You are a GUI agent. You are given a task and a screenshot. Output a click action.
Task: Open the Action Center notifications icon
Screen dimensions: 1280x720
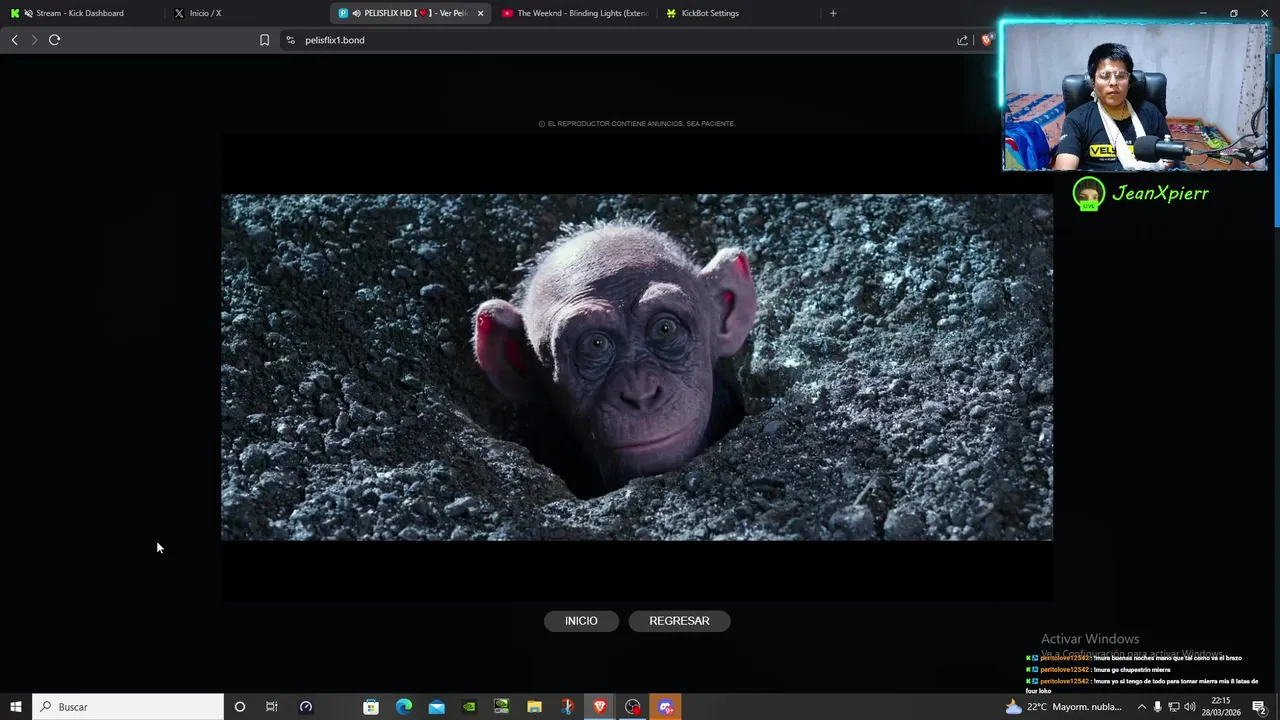tap(1259, 707)
